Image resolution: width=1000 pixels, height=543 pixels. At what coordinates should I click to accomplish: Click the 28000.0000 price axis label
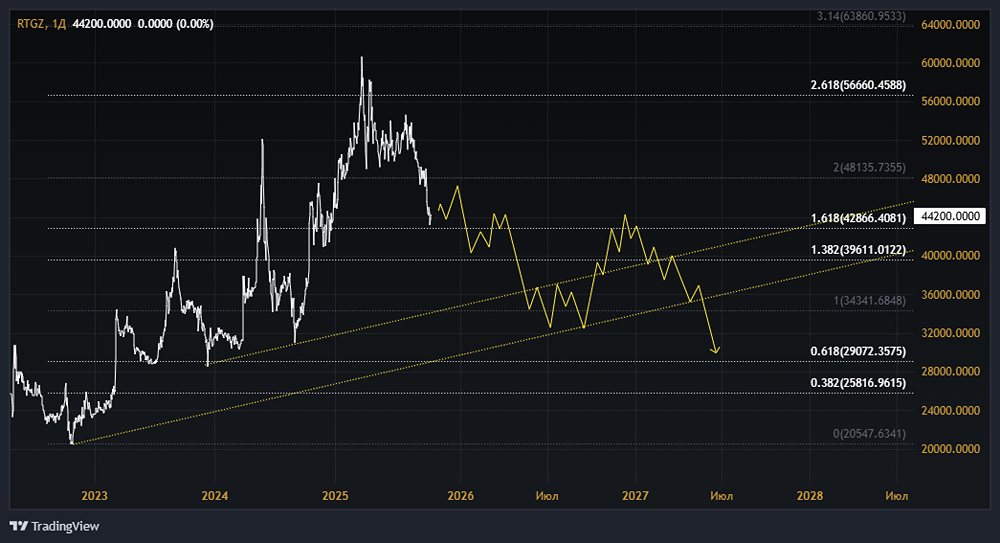[950, 371]
